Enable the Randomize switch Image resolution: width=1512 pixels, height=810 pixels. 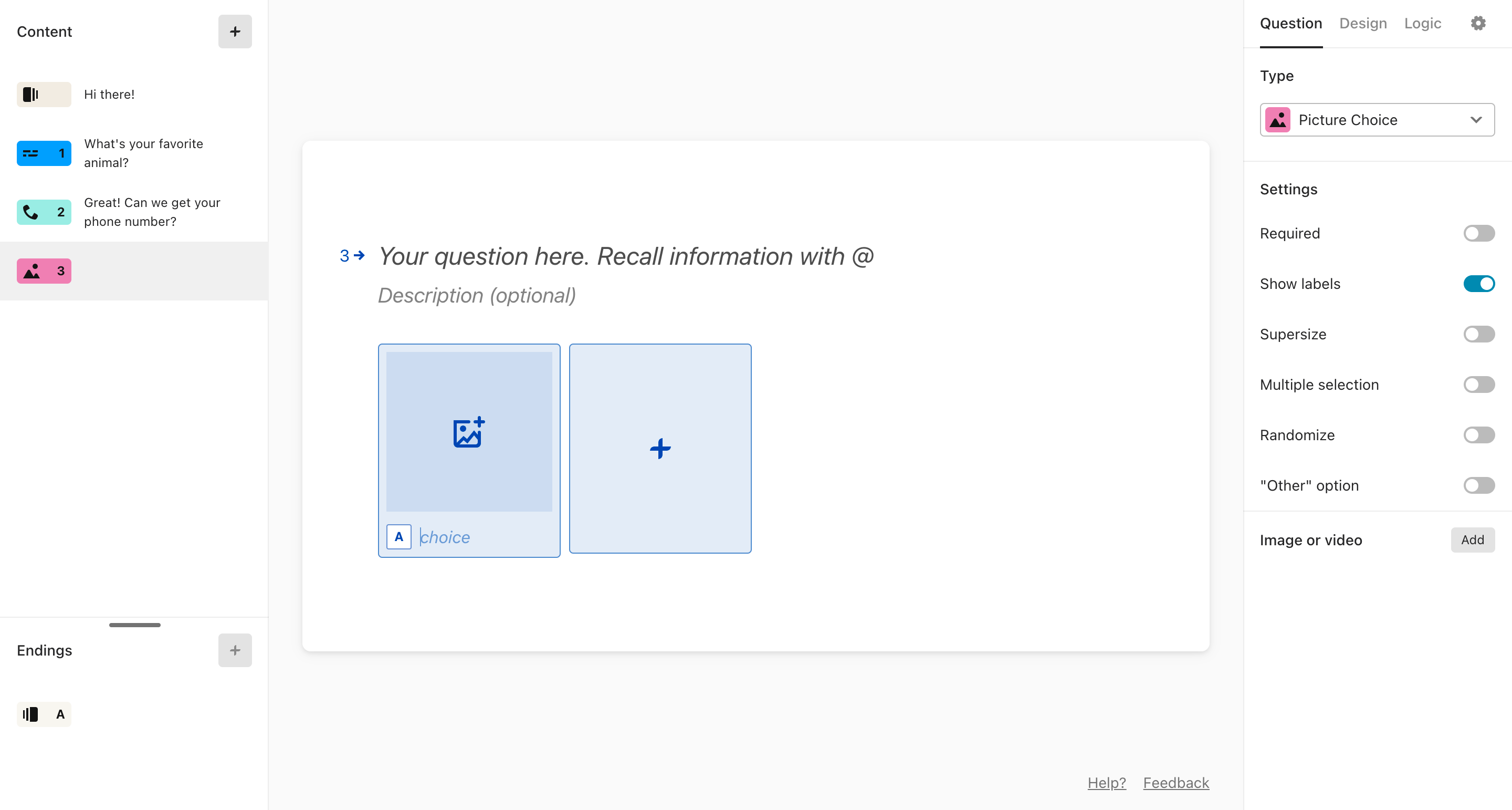coord(1478,435)
